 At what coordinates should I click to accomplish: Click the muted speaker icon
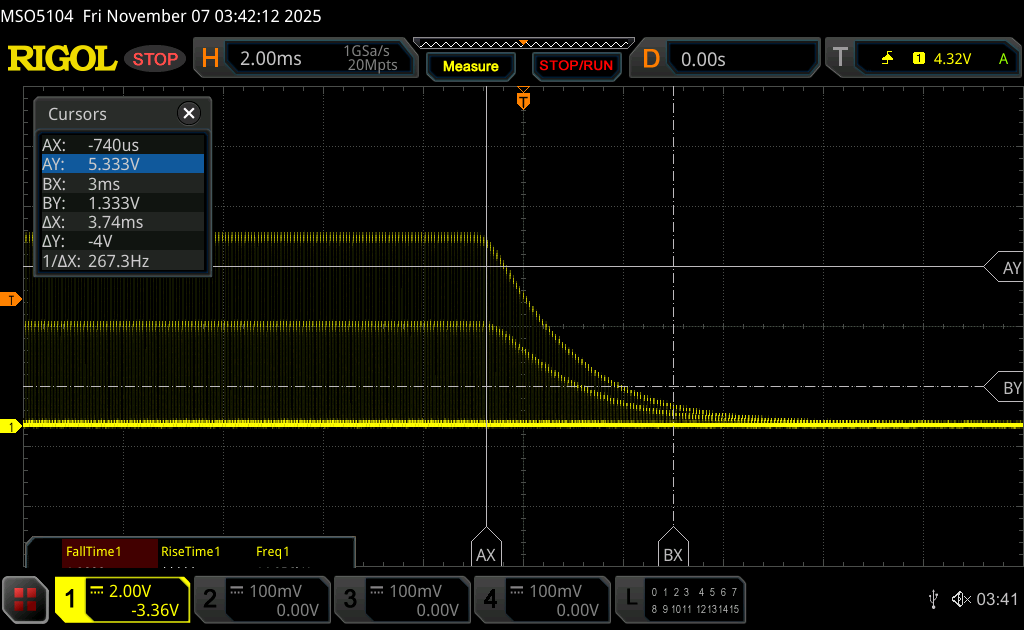coord(960,599)
